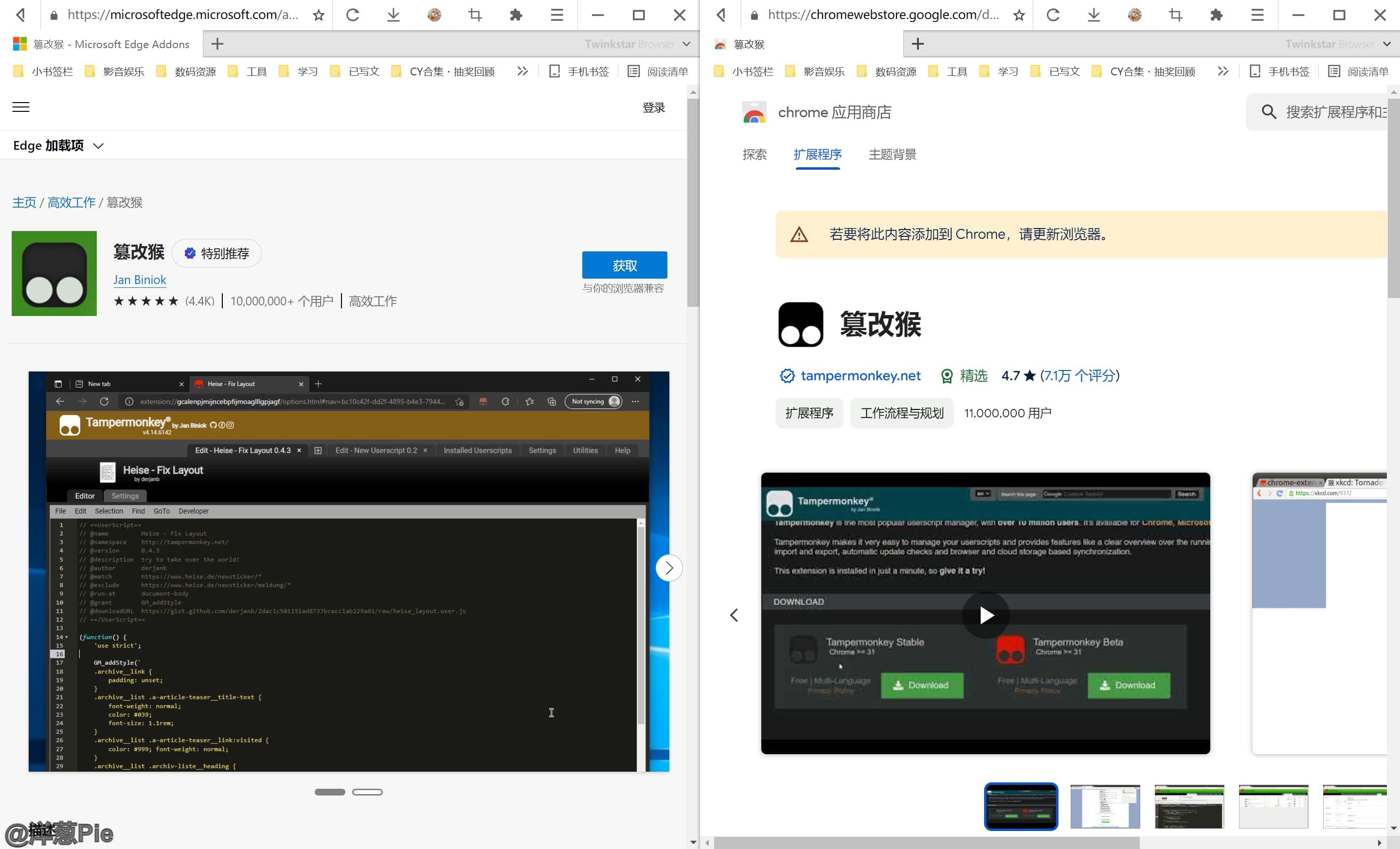Click the hamburger menu on Edge Addons page
1400x849 pixels.
click(20, 107)
